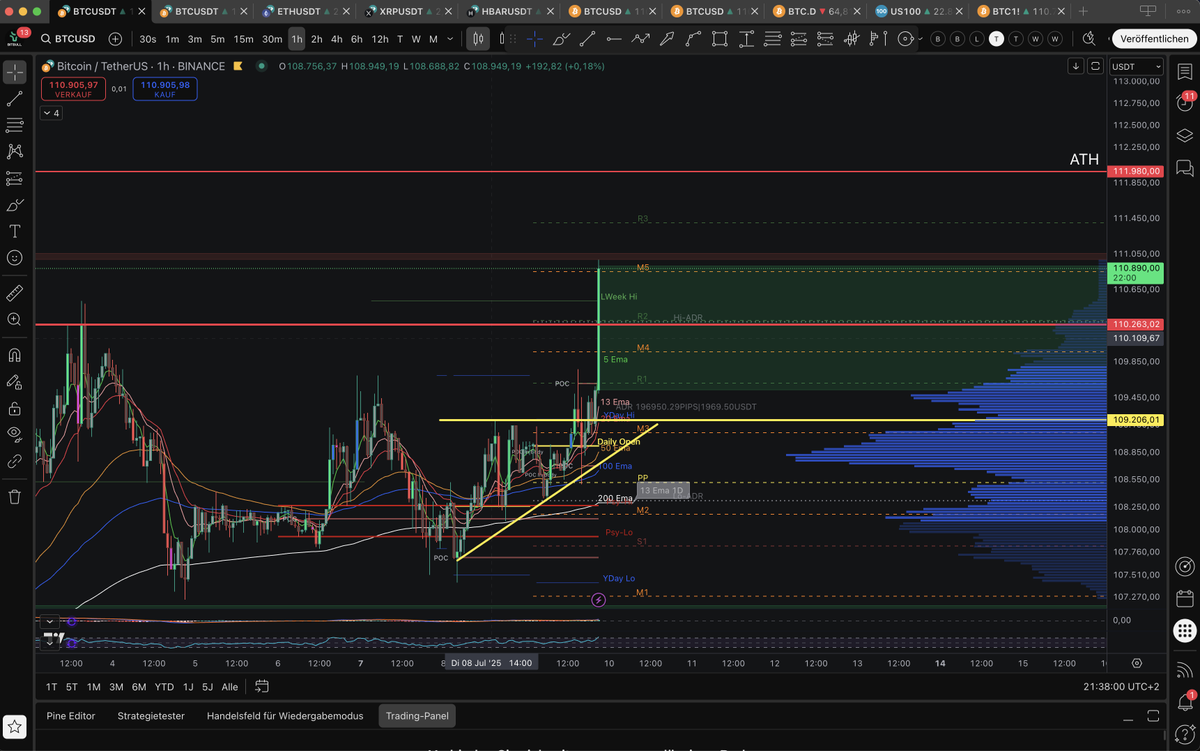The image size is (1200, 751).
Task: Switch to the US100 tab
Action: pos(918,11)
